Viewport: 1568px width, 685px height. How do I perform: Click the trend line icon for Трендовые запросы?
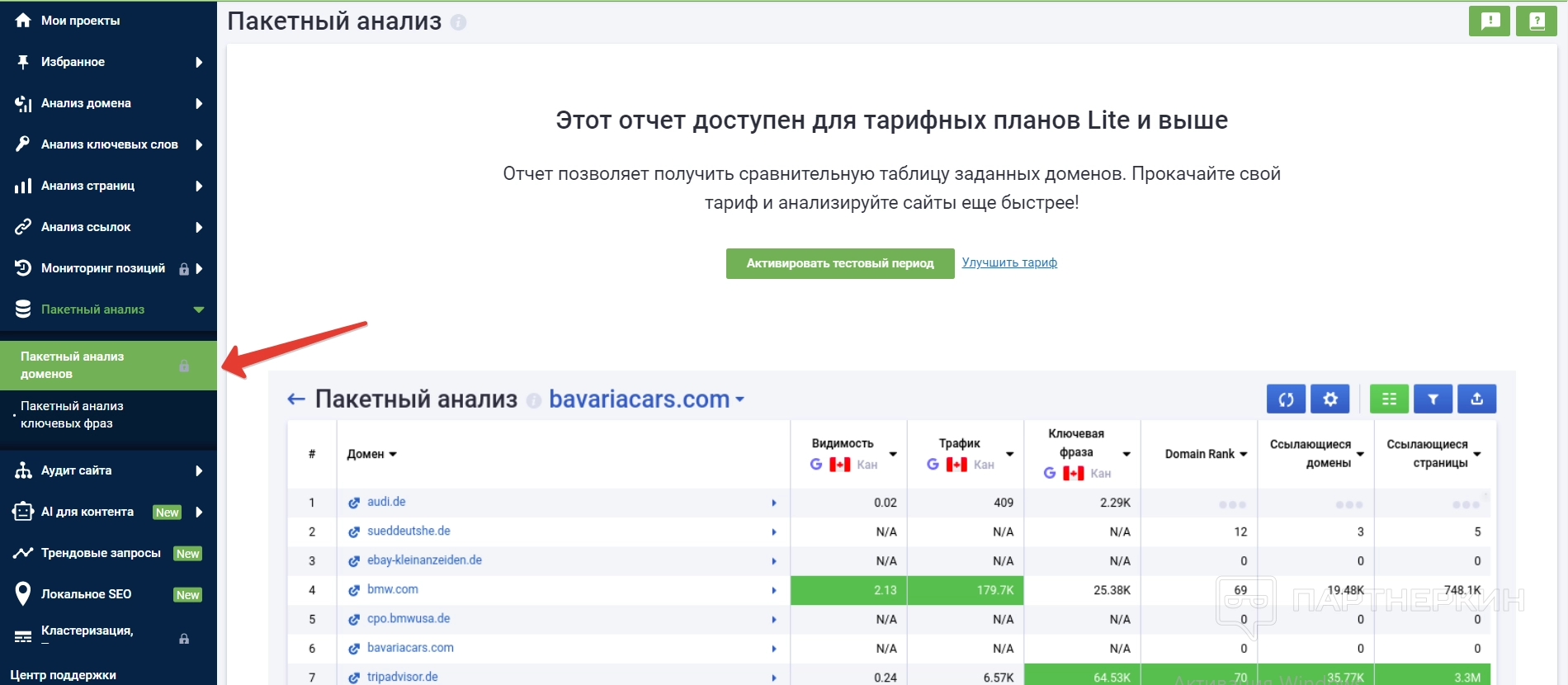[x=23, y=553]
